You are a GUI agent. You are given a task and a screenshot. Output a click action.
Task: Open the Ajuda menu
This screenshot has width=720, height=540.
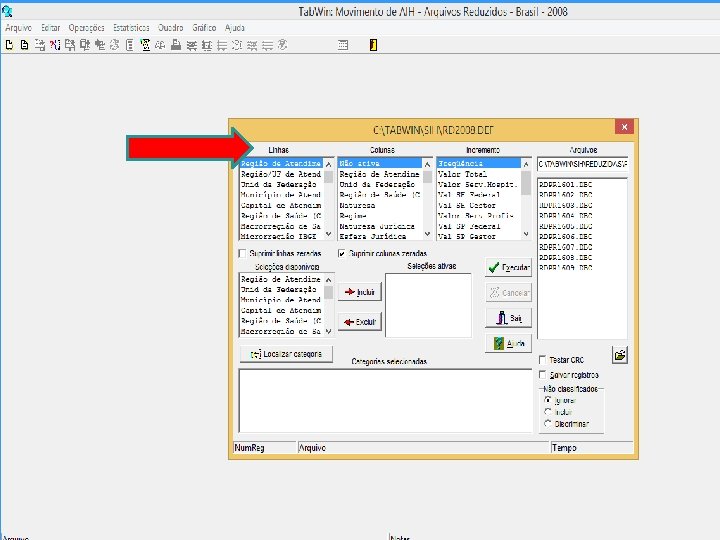point(235,28)
